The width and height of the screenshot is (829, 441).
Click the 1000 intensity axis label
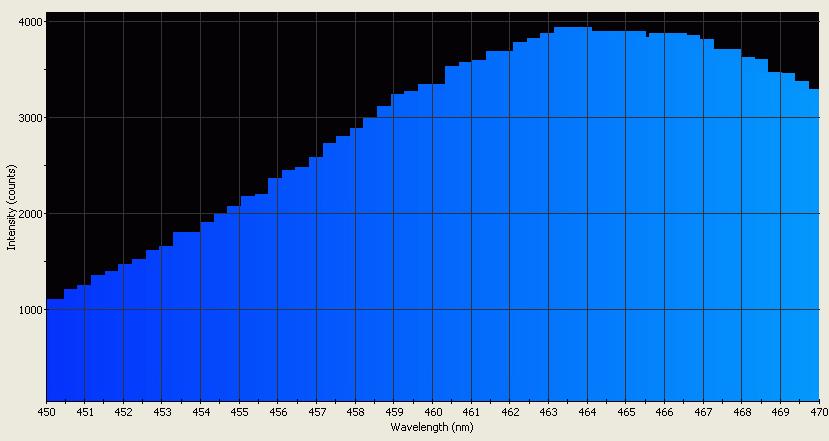click(x=28, y=310)
